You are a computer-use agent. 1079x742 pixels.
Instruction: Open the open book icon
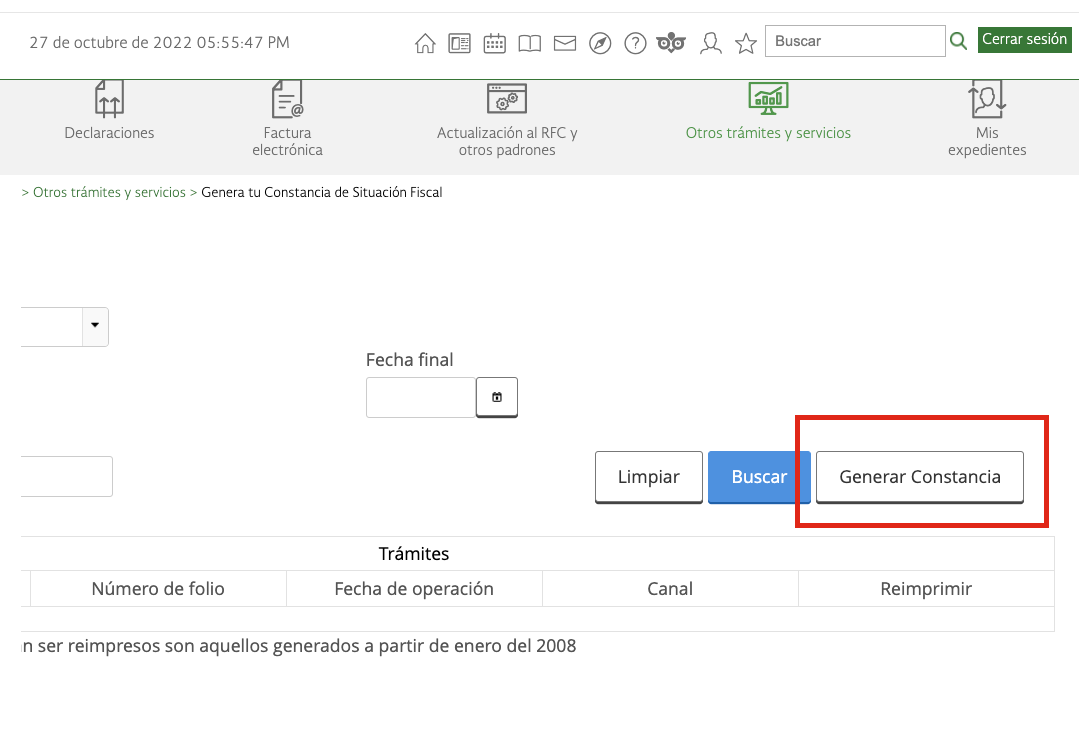529,43
